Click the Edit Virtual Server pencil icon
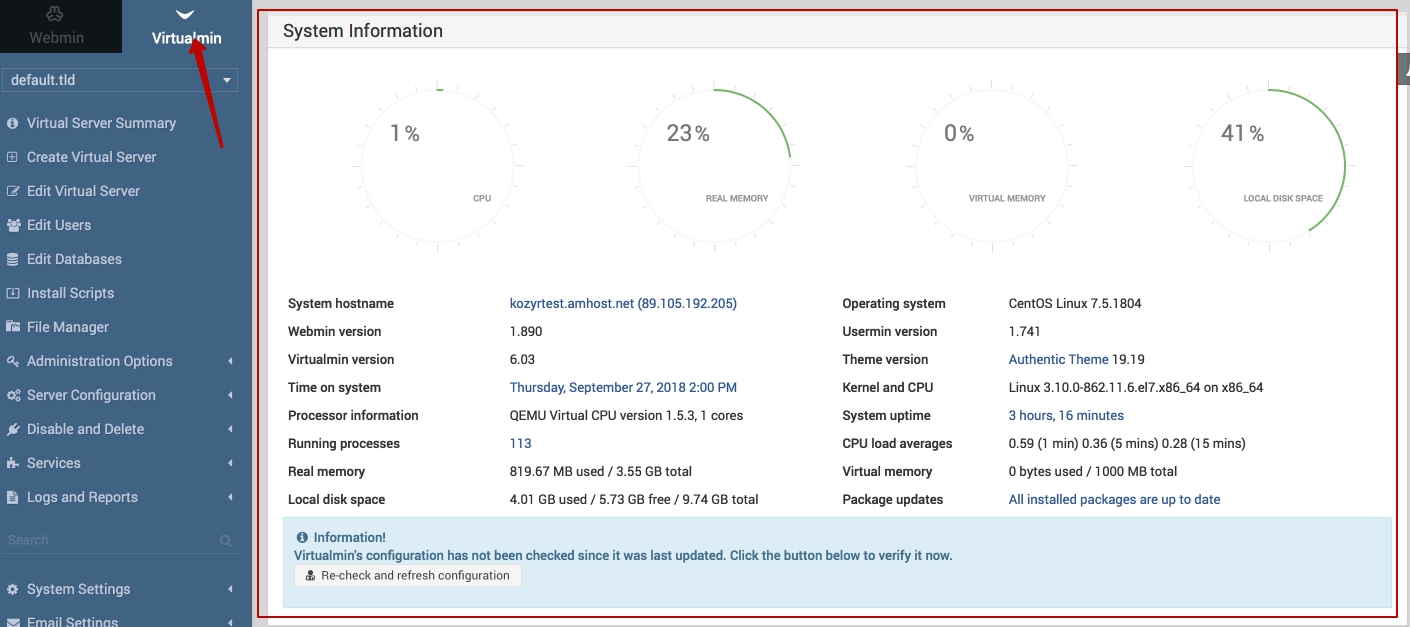 [x=13, y=192]
